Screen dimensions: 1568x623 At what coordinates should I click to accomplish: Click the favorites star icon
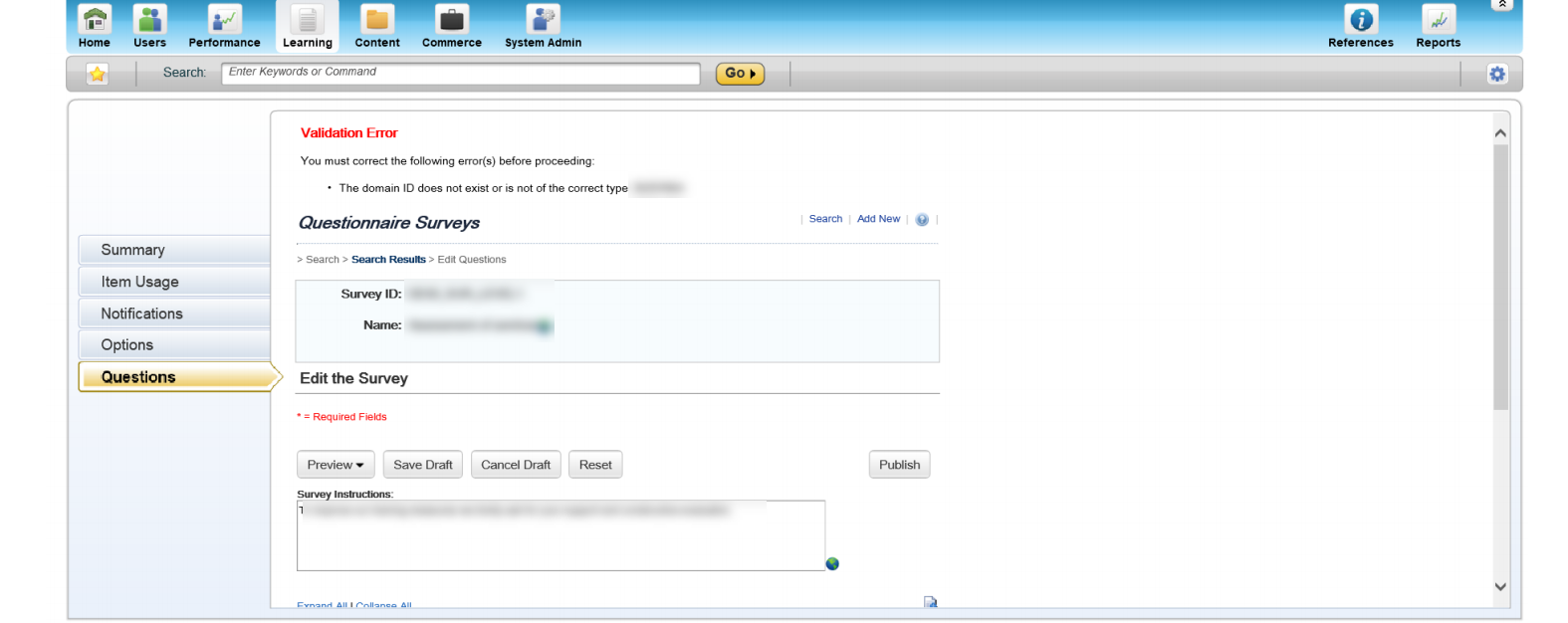point(98,74)
